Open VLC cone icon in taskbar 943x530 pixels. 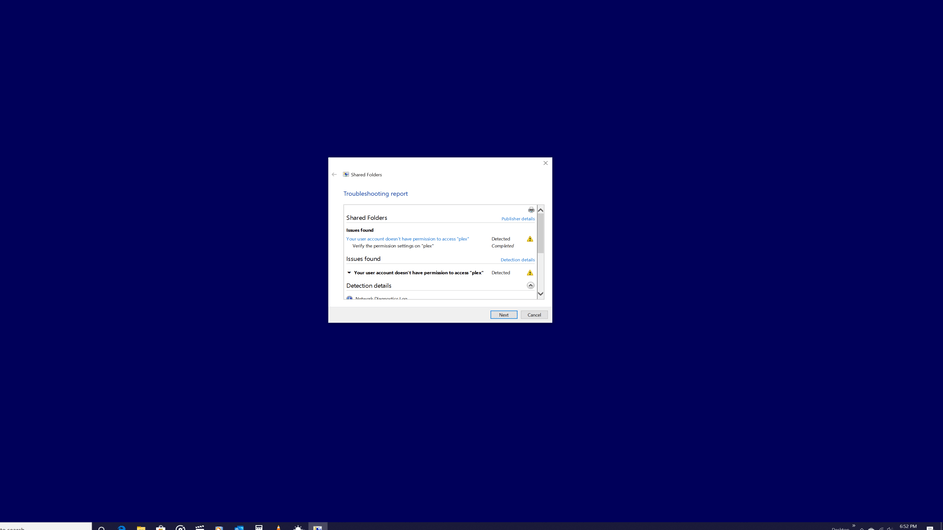click(278, 528)
